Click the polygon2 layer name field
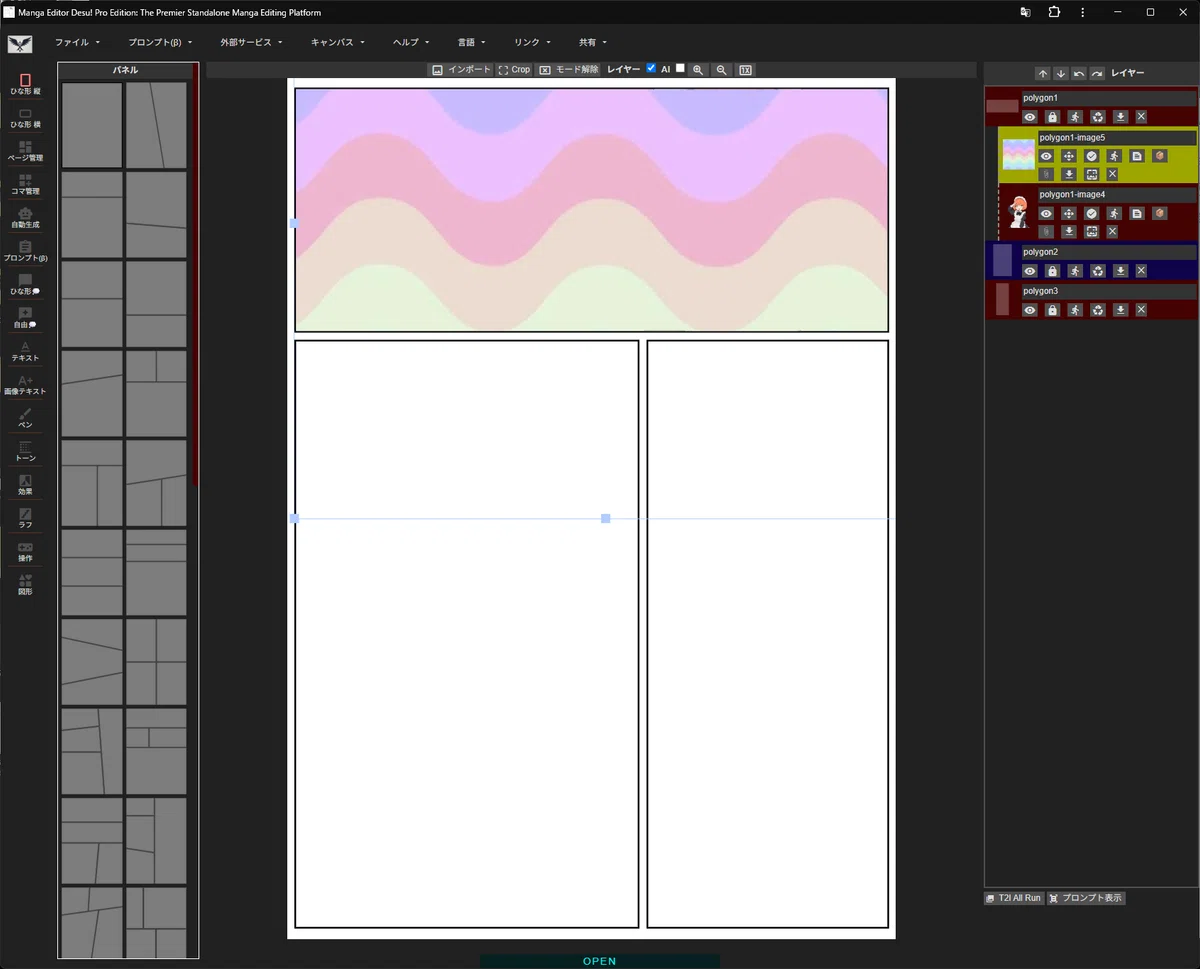The width and height of the screenshot is (1200, 969). pyautogui.click(x=1109, y=252)
